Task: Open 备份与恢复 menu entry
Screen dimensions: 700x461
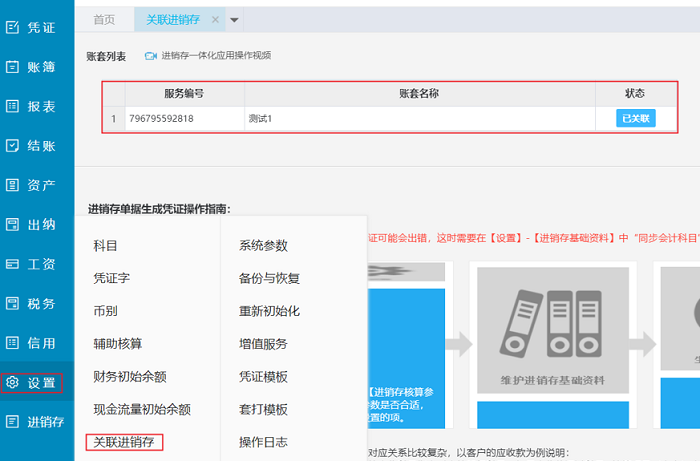Action: point(269,278)
